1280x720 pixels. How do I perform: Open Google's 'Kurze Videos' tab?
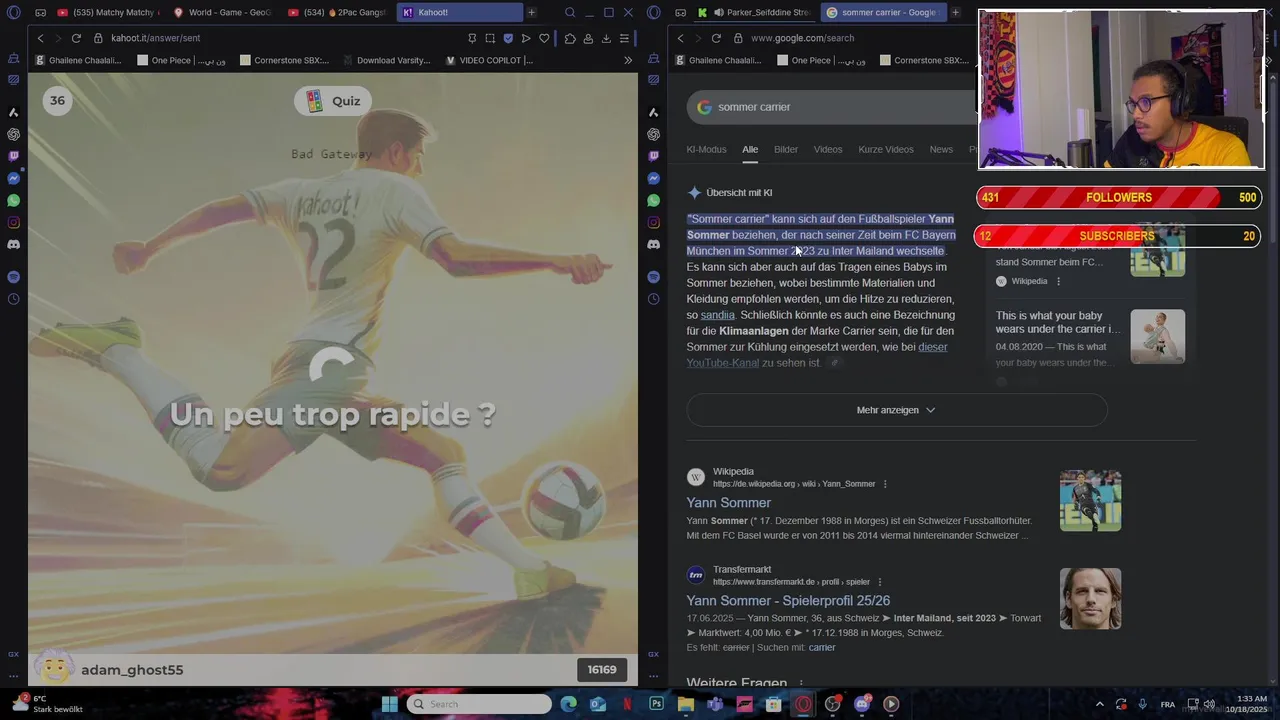pos(886,149)
